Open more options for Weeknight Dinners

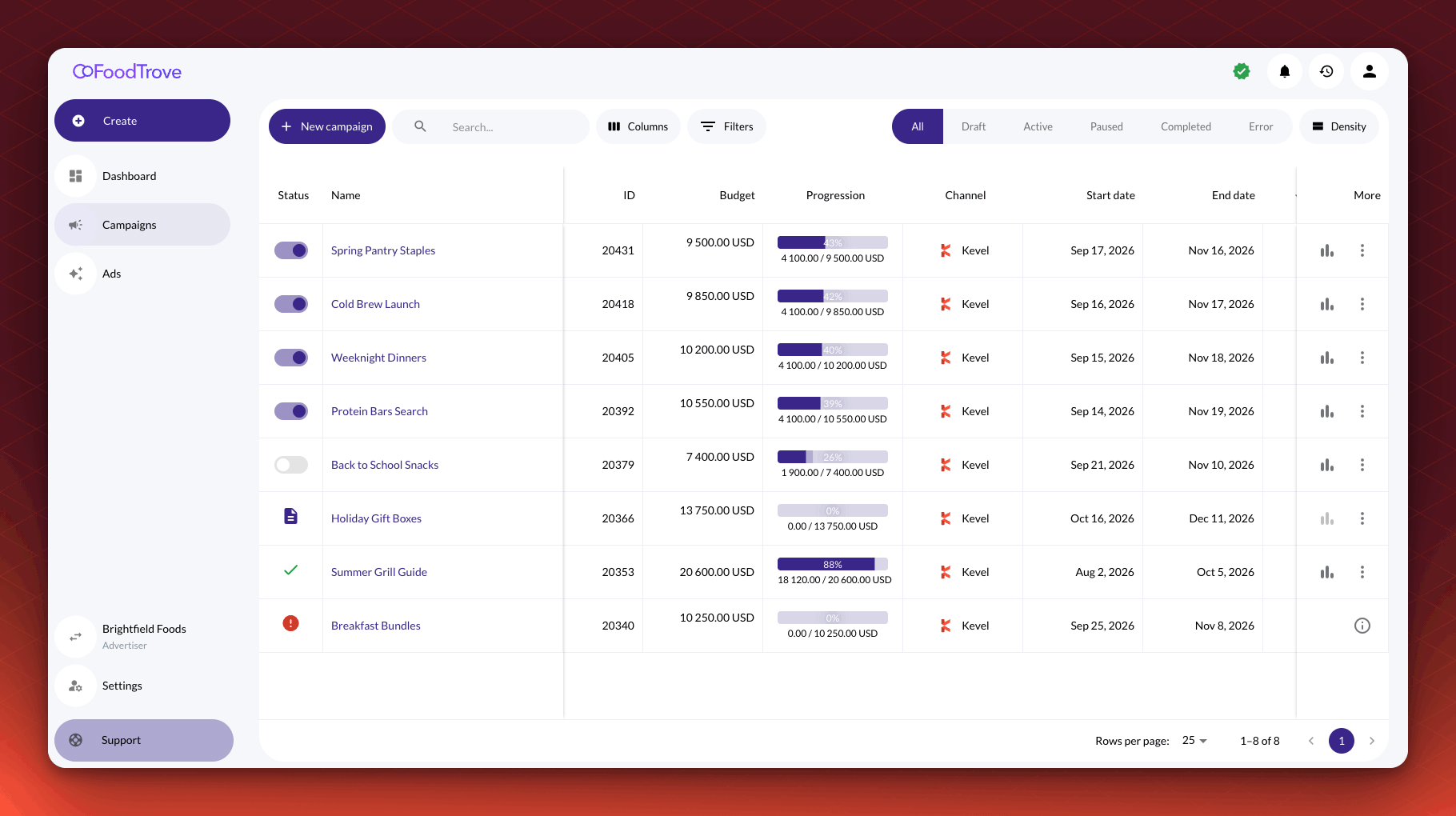[x=1362, y=358]
